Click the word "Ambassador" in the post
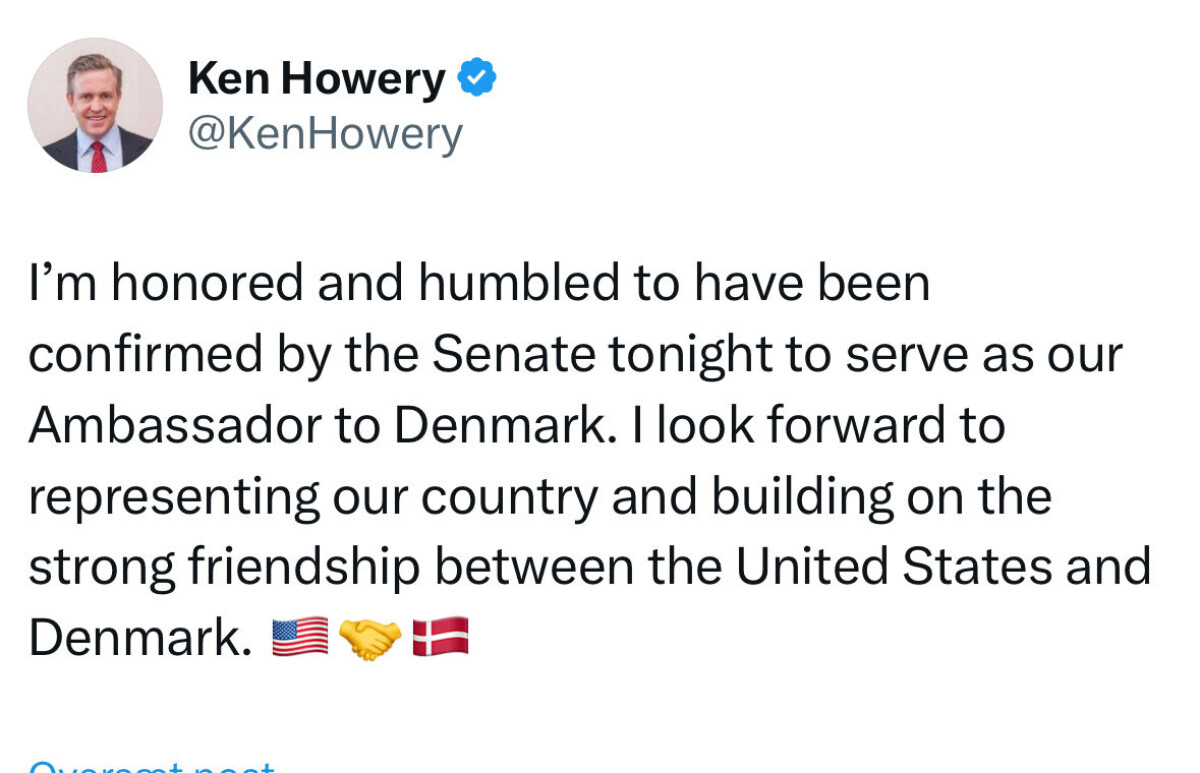 tap(175, 425)
